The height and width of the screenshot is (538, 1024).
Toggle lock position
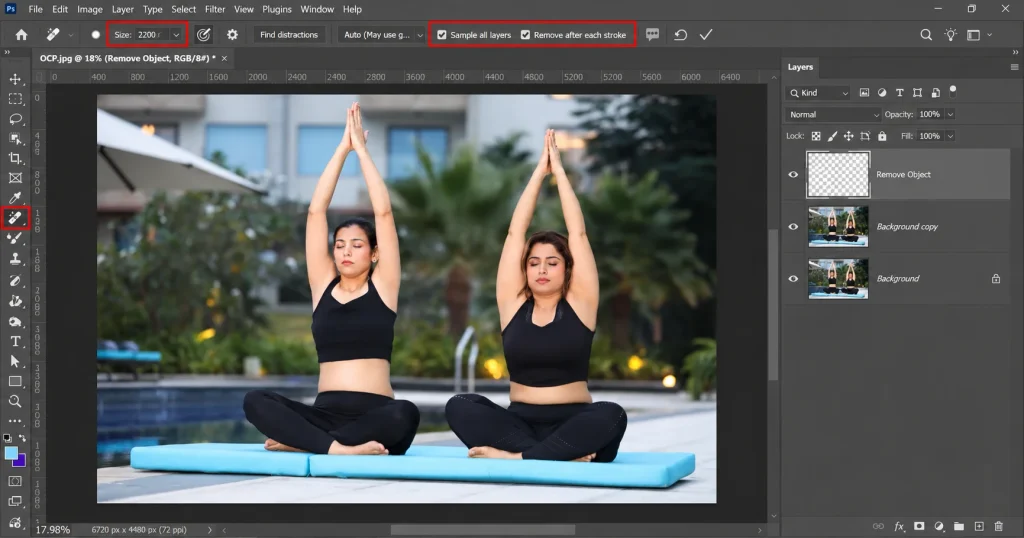point(848,136)
